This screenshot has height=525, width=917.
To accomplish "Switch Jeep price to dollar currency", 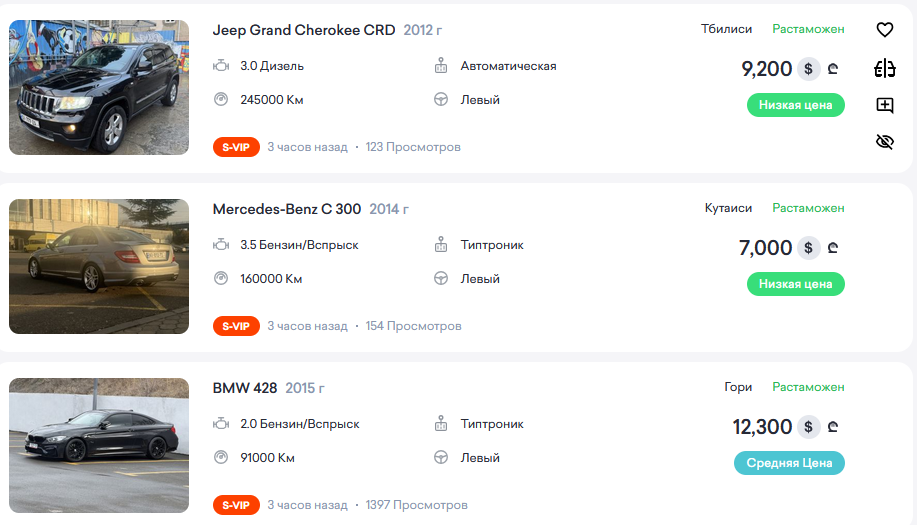I will tap(808, 69).
